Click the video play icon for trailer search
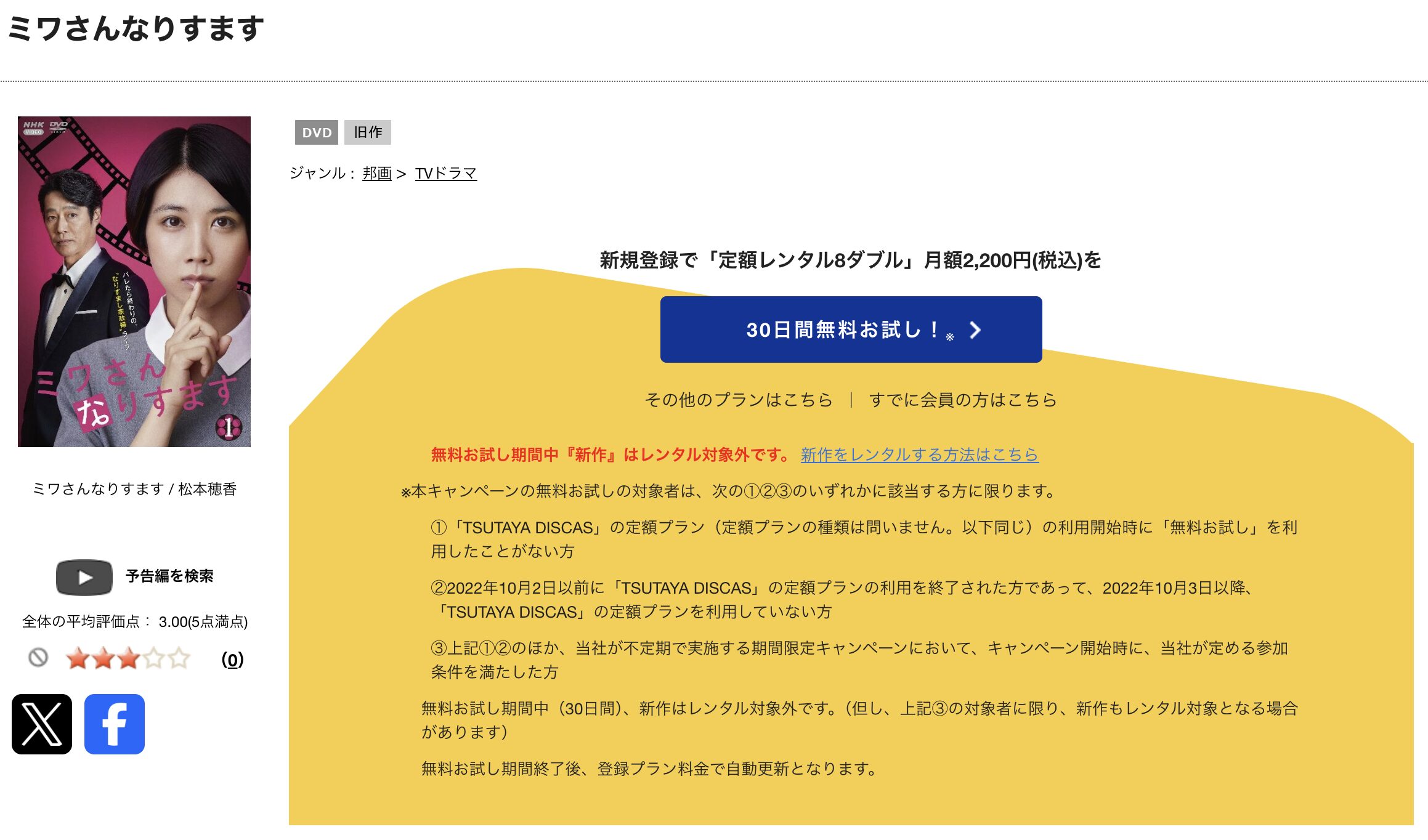 click(84, 577)
